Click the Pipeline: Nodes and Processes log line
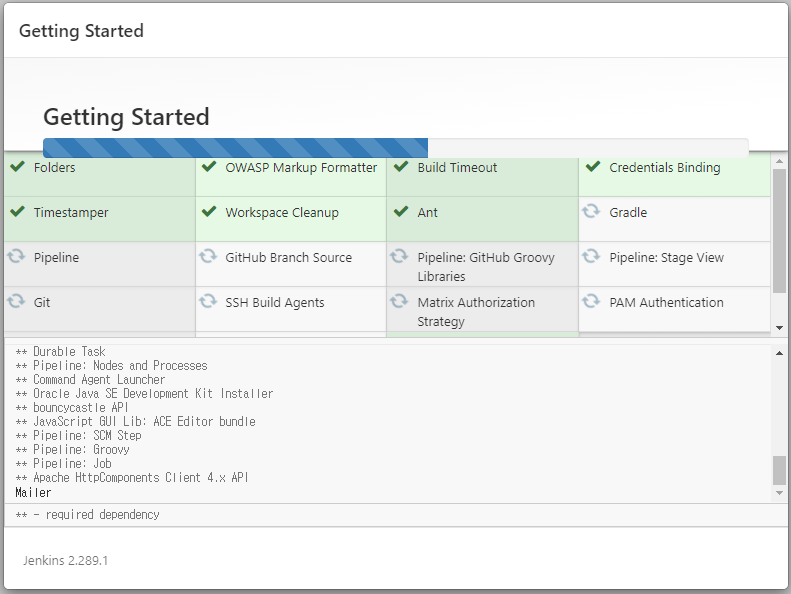 [x=111, y=365]
